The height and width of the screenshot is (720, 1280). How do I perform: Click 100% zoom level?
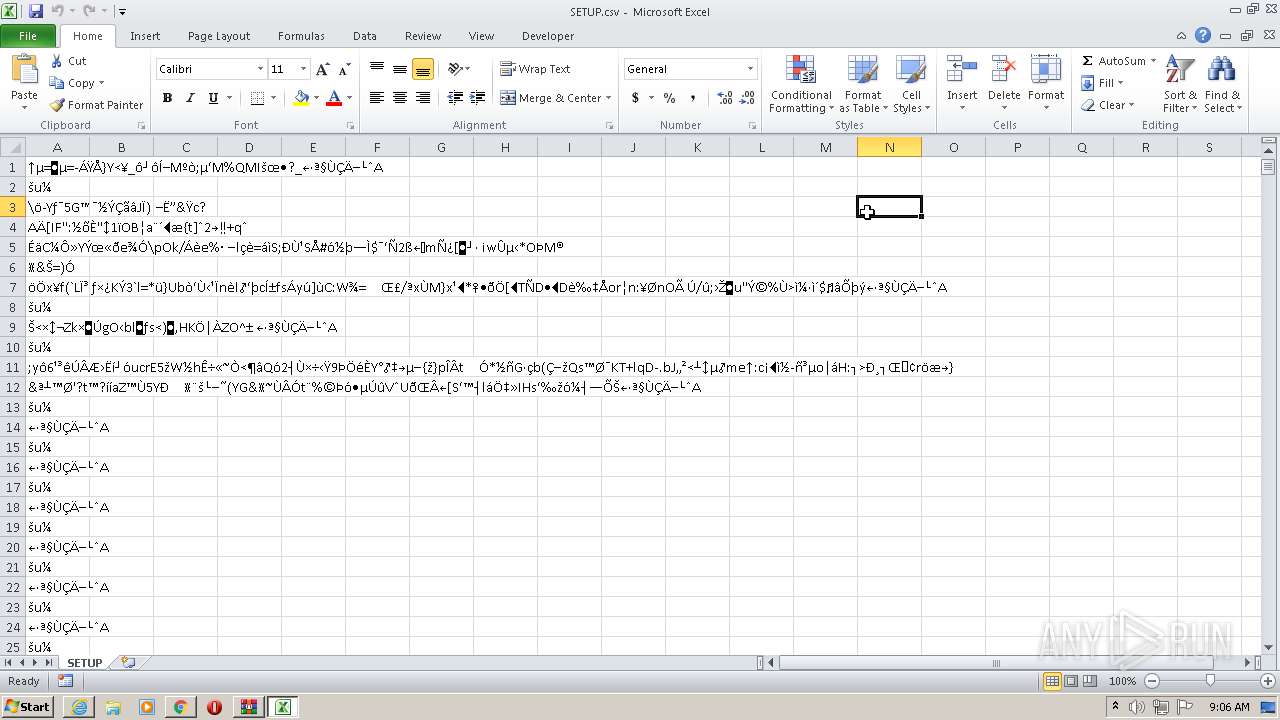tap(1122, 681)
